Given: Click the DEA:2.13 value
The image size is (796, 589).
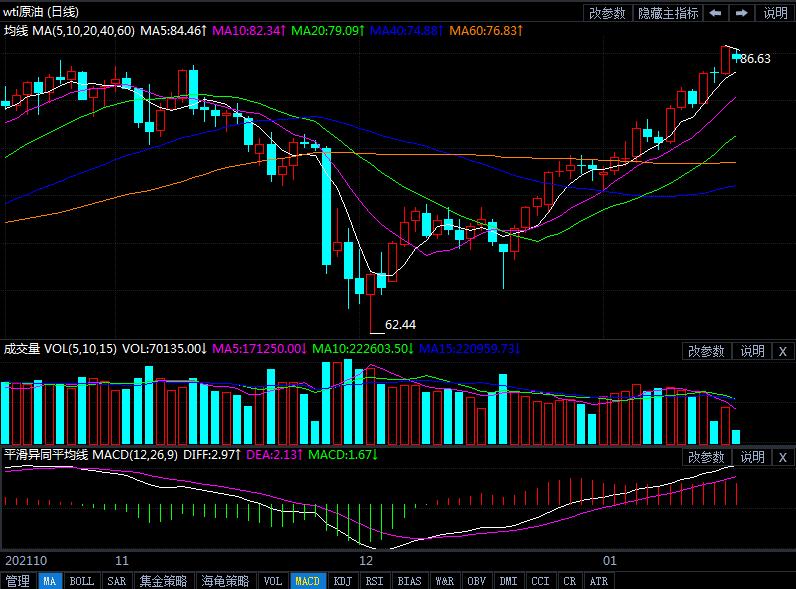Looking at the screenshot, I should pyautogui.click(x=275, y=454).
